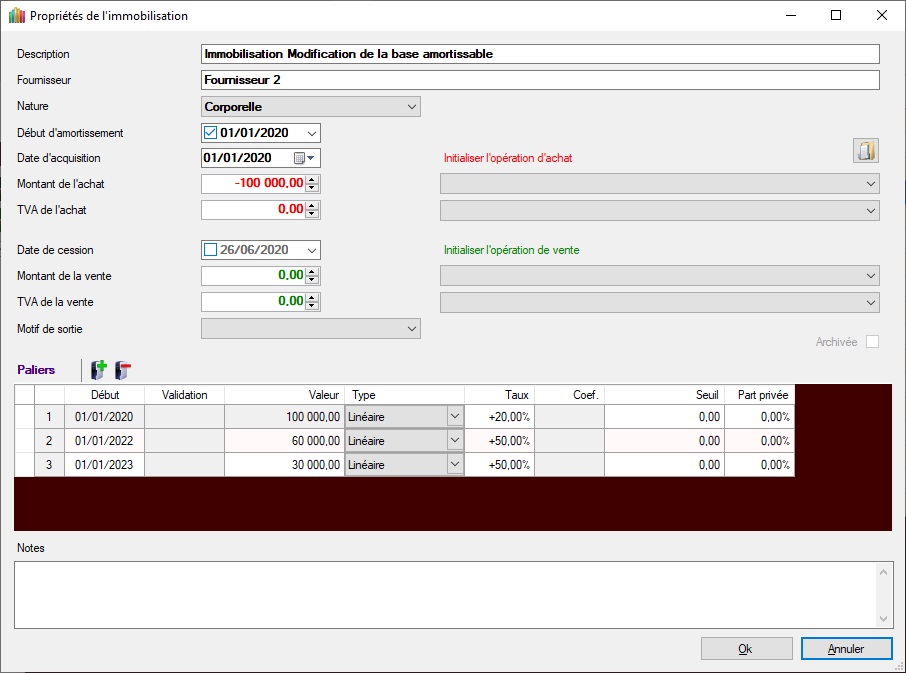Click the 01/01/2022 start date cell

105,441
